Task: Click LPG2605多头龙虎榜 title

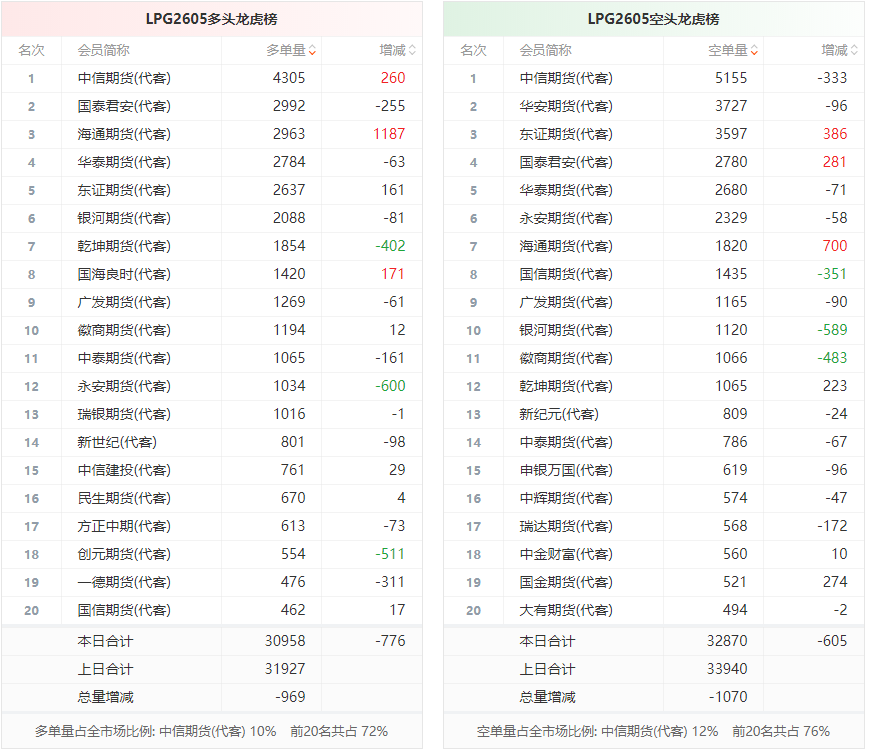Action: tap(212, 19)
